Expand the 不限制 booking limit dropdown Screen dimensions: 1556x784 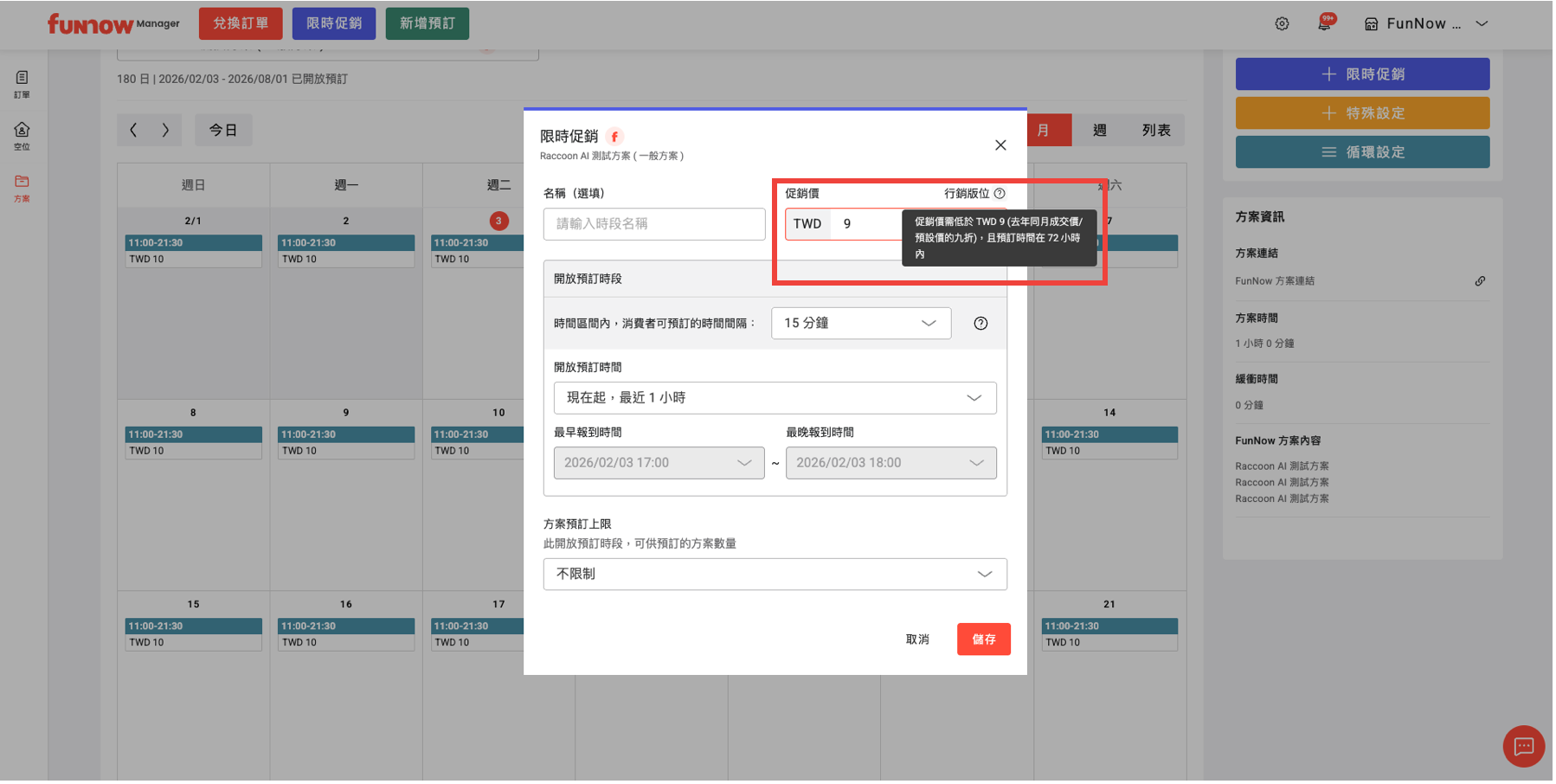coord(776,575)
